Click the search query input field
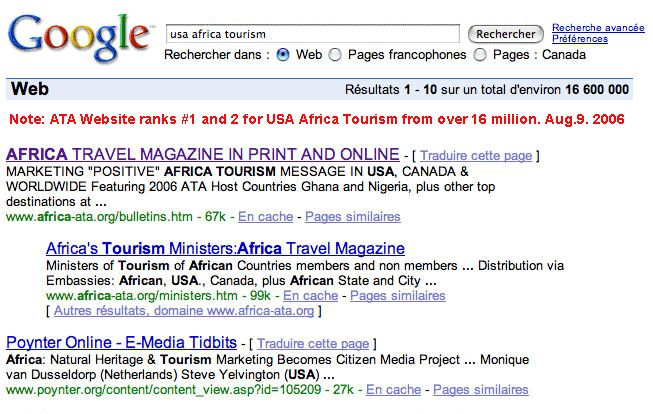The width and height of the screenshot is (653, 414). [311, 34]
